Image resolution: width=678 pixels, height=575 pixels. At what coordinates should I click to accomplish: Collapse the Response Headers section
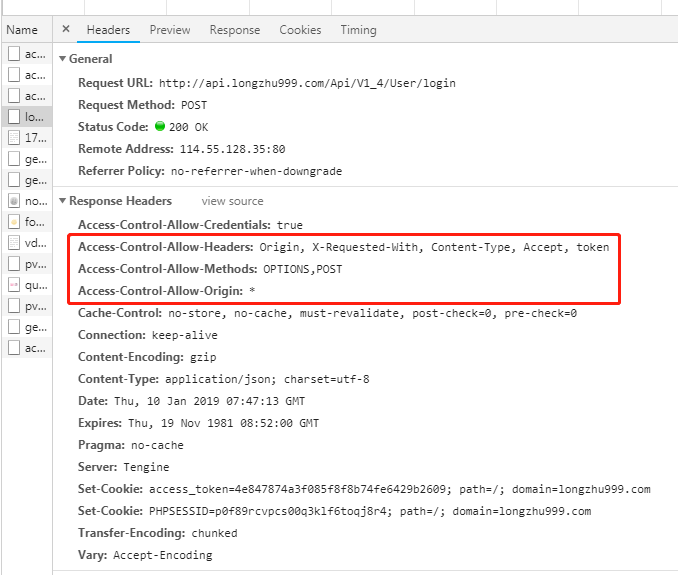tap(63, 201)
